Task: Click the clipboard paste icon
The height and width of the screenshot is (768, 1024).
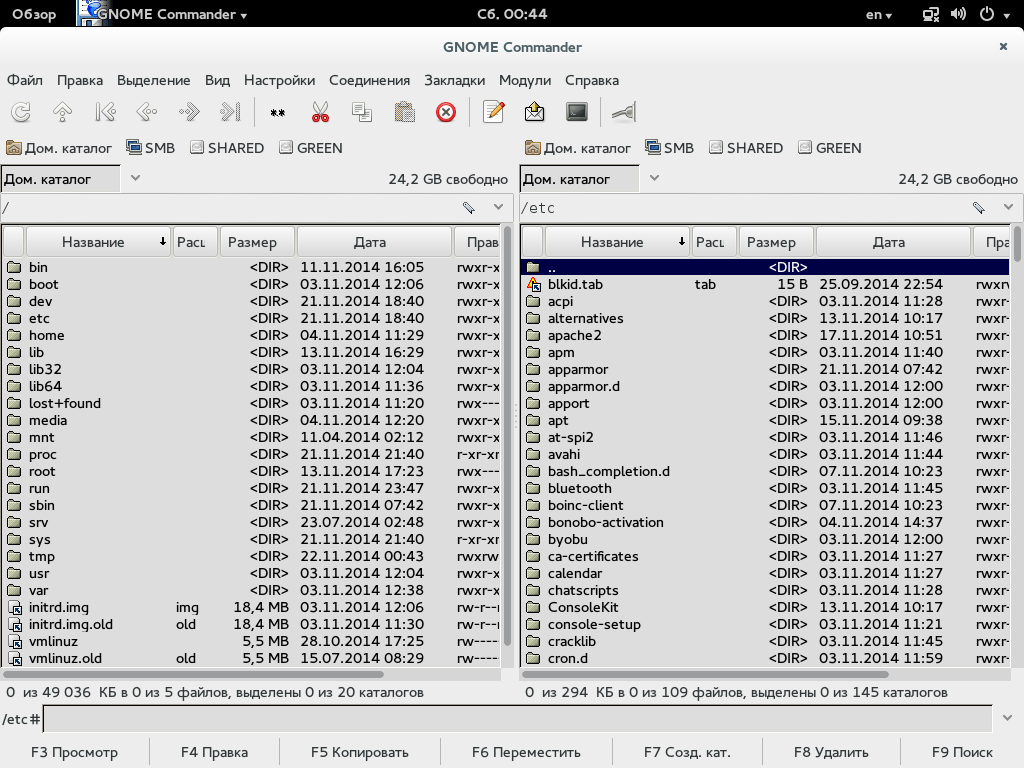Action: [x=404, y=112]
